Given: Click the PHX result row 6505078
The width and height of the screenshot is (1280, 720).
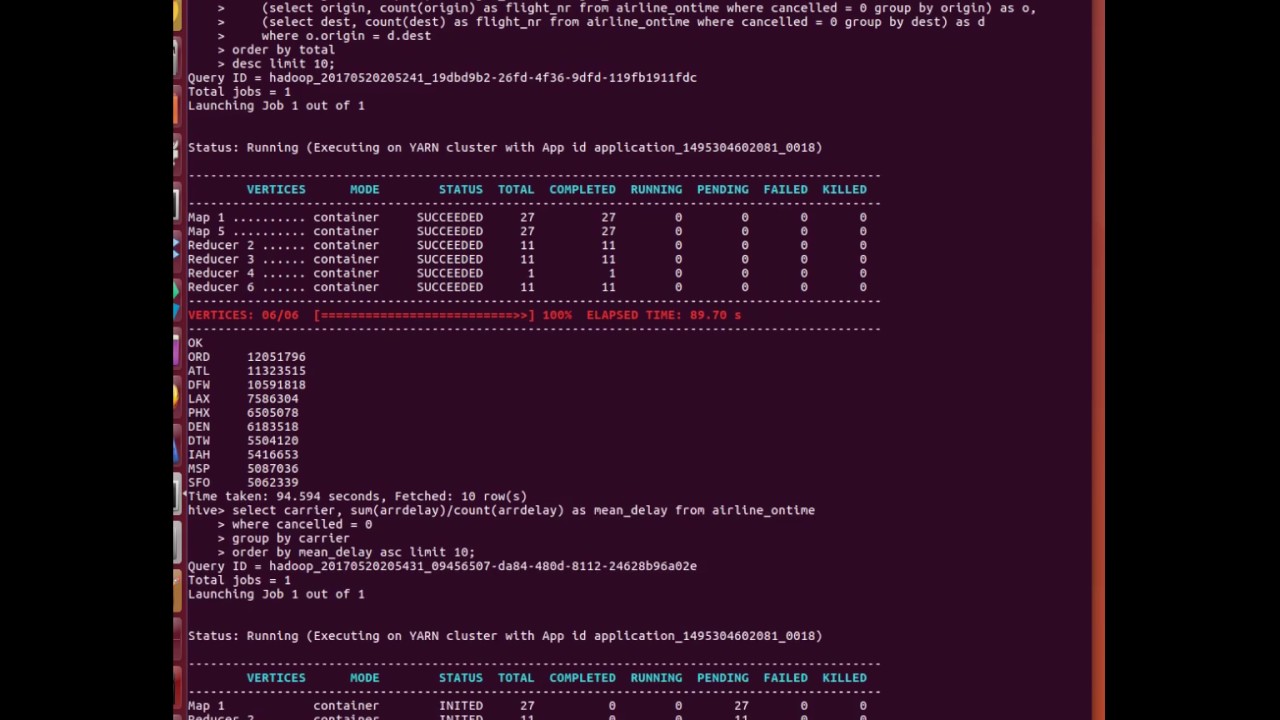Looking at the screenshot, I should [243, 413].
